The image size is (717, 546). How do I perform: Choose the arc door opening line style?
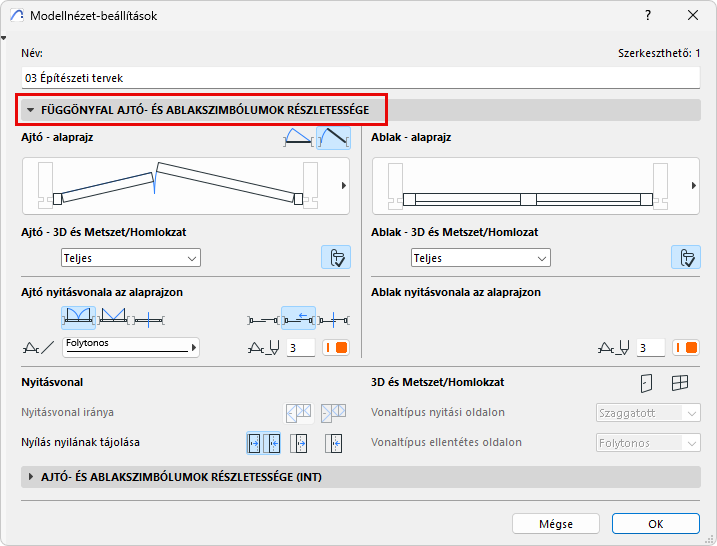click(79, 318)
